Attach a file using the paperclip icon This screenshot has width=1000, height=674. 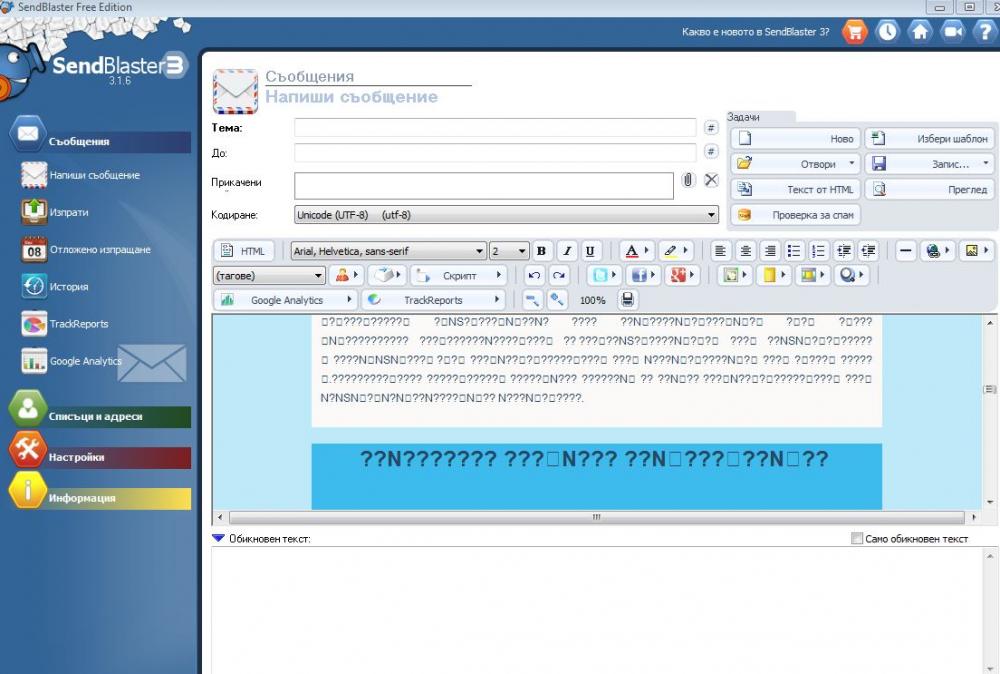[688, 180]
